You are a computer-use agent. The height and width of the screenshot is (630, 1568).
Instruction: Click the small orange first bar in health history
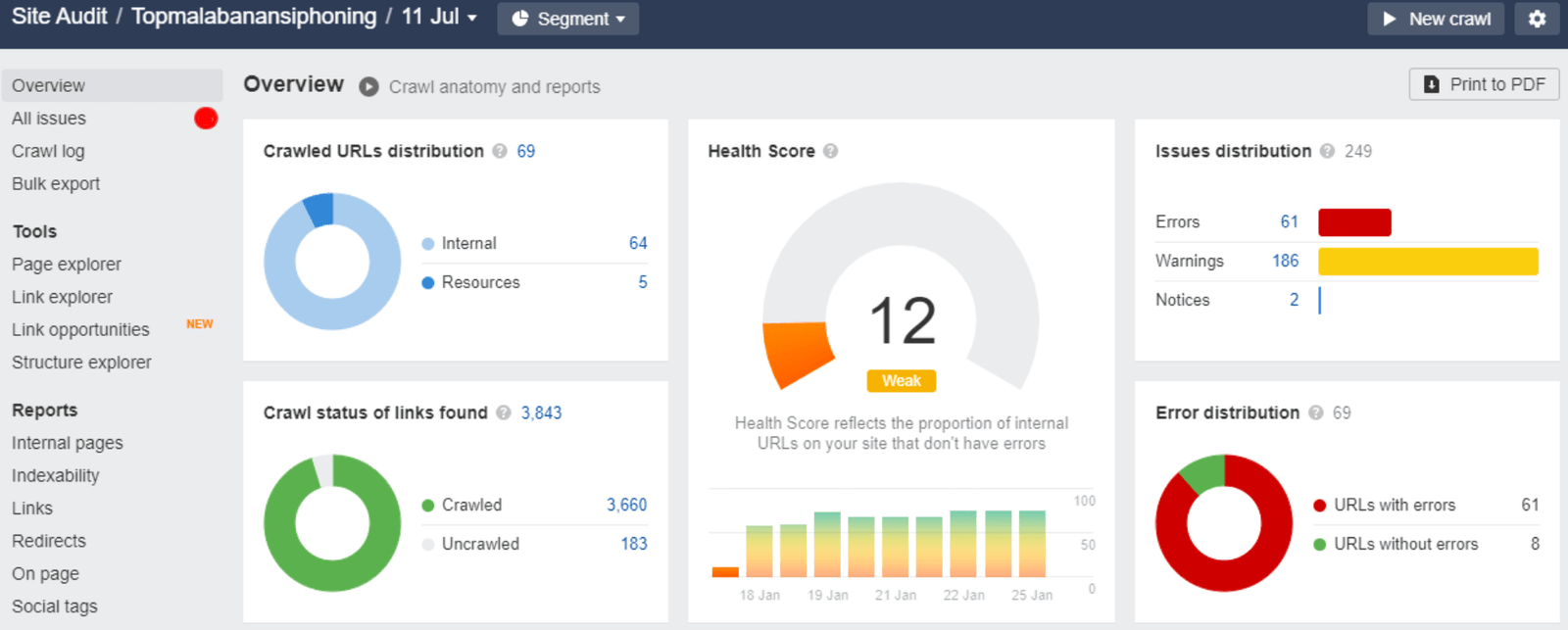point(725,572)
